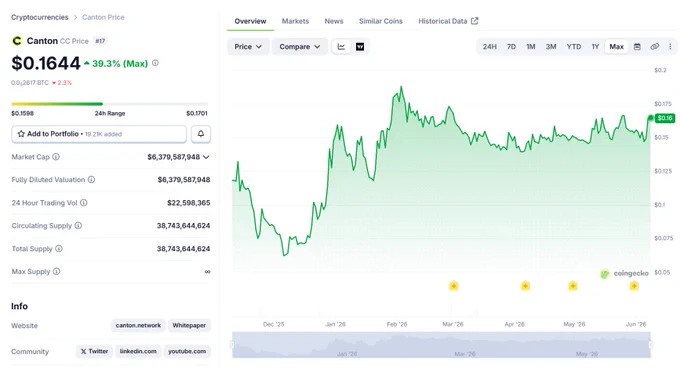Click the Market Cap info icon

click(56, 157)
